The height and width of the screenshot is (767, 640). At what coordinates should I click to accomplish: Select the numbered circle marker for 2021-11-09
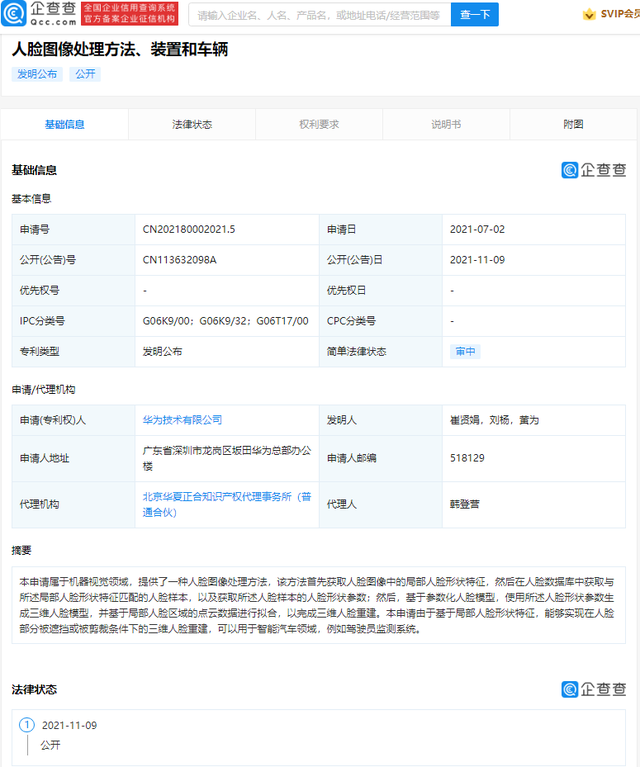(x=27, y=725)
